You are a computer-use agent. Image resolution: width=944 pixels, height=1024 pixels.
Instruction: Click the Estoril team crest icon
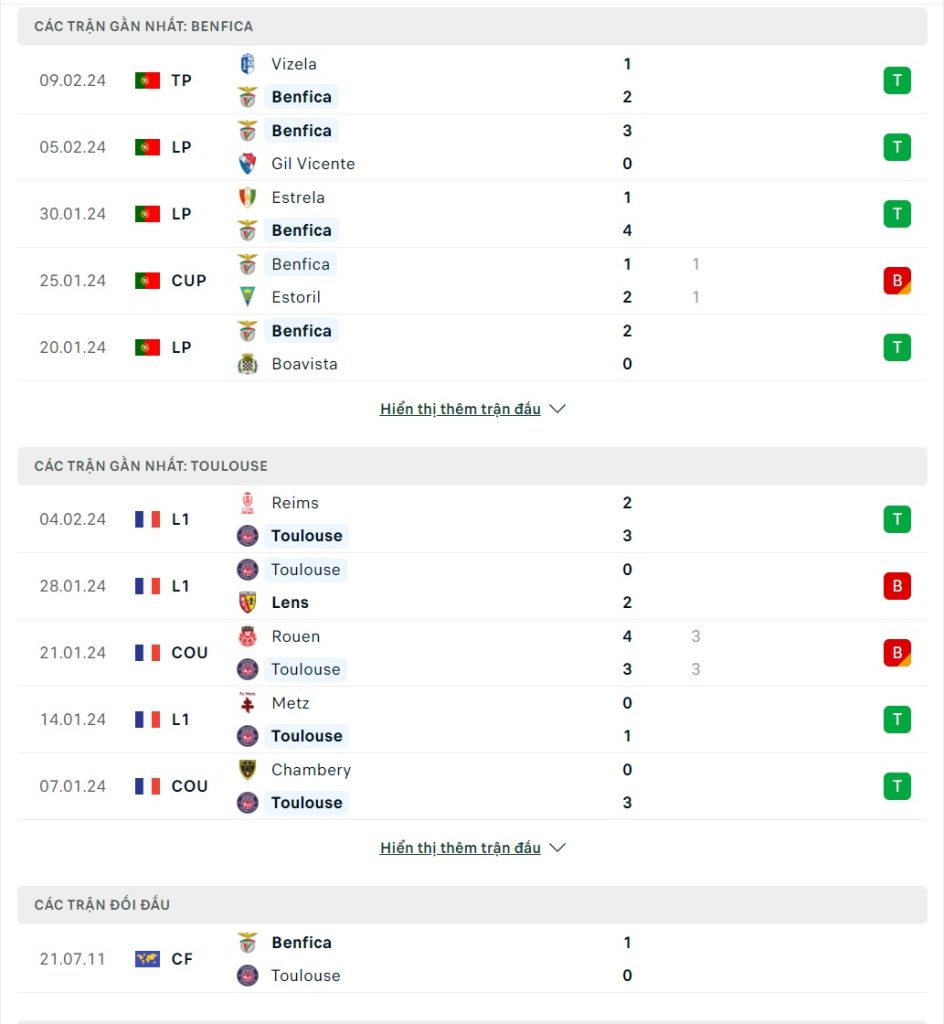(x=247, y=296)
